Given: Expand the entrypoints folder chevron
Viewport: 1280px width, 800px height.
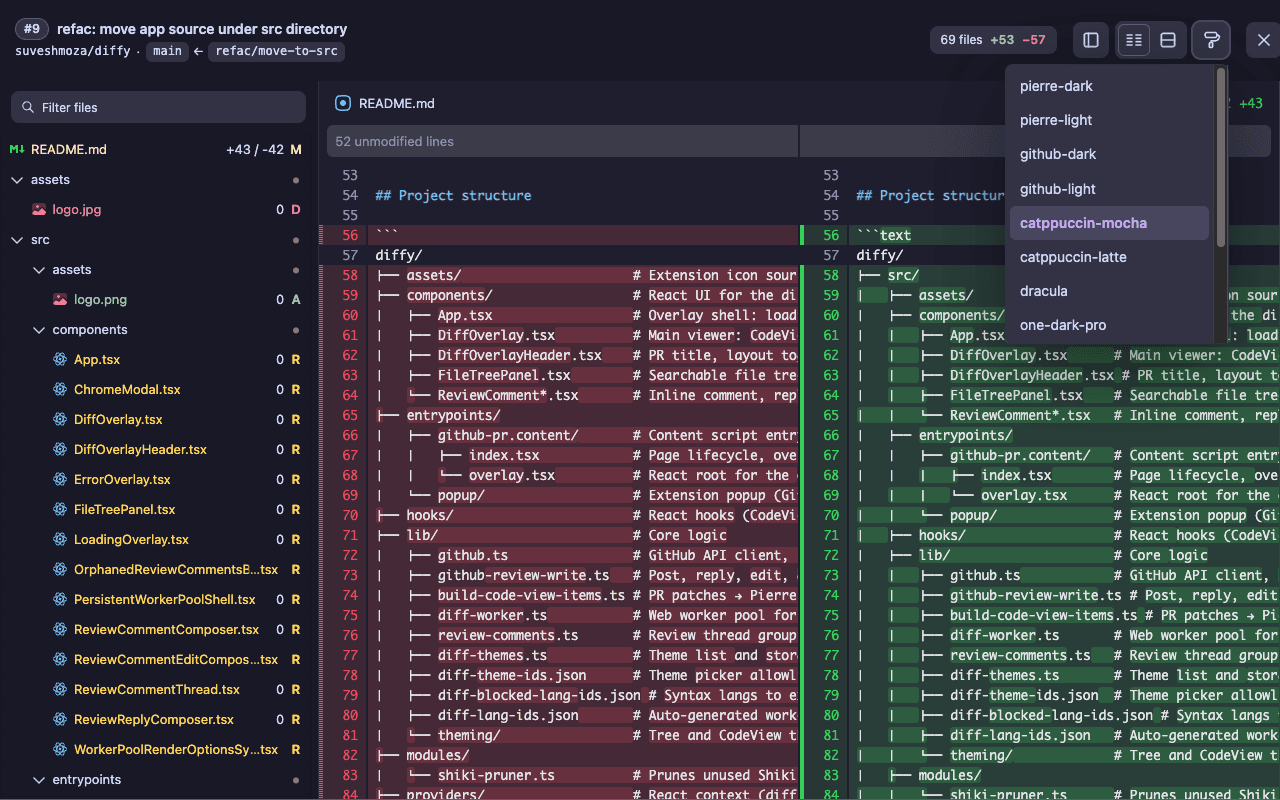Looking at the screenshot, I should click(x=39, y=780).
